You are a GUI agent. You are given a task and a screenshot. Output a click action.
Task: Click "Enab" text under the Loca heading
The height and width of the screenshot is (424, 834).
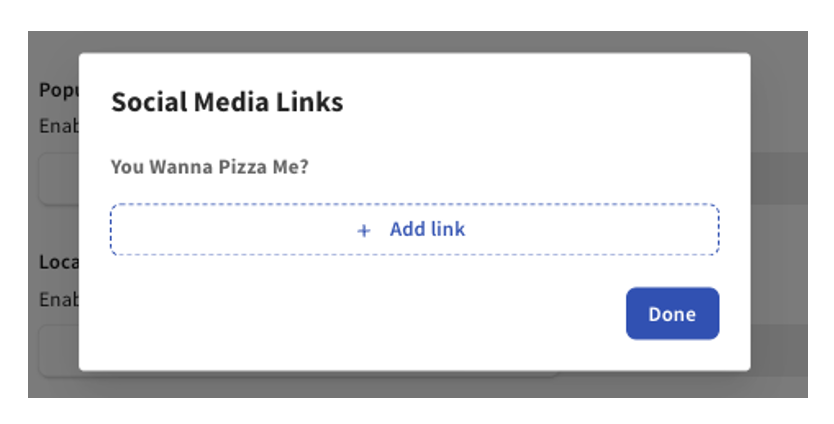58,299
